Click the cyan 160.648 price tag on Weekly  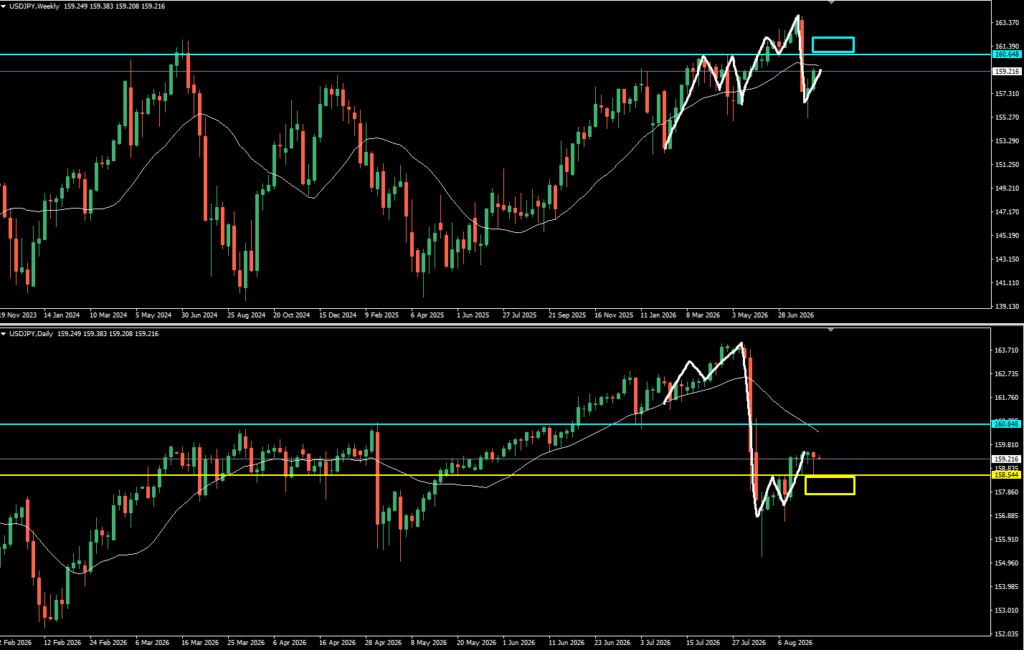(1006, 55)
